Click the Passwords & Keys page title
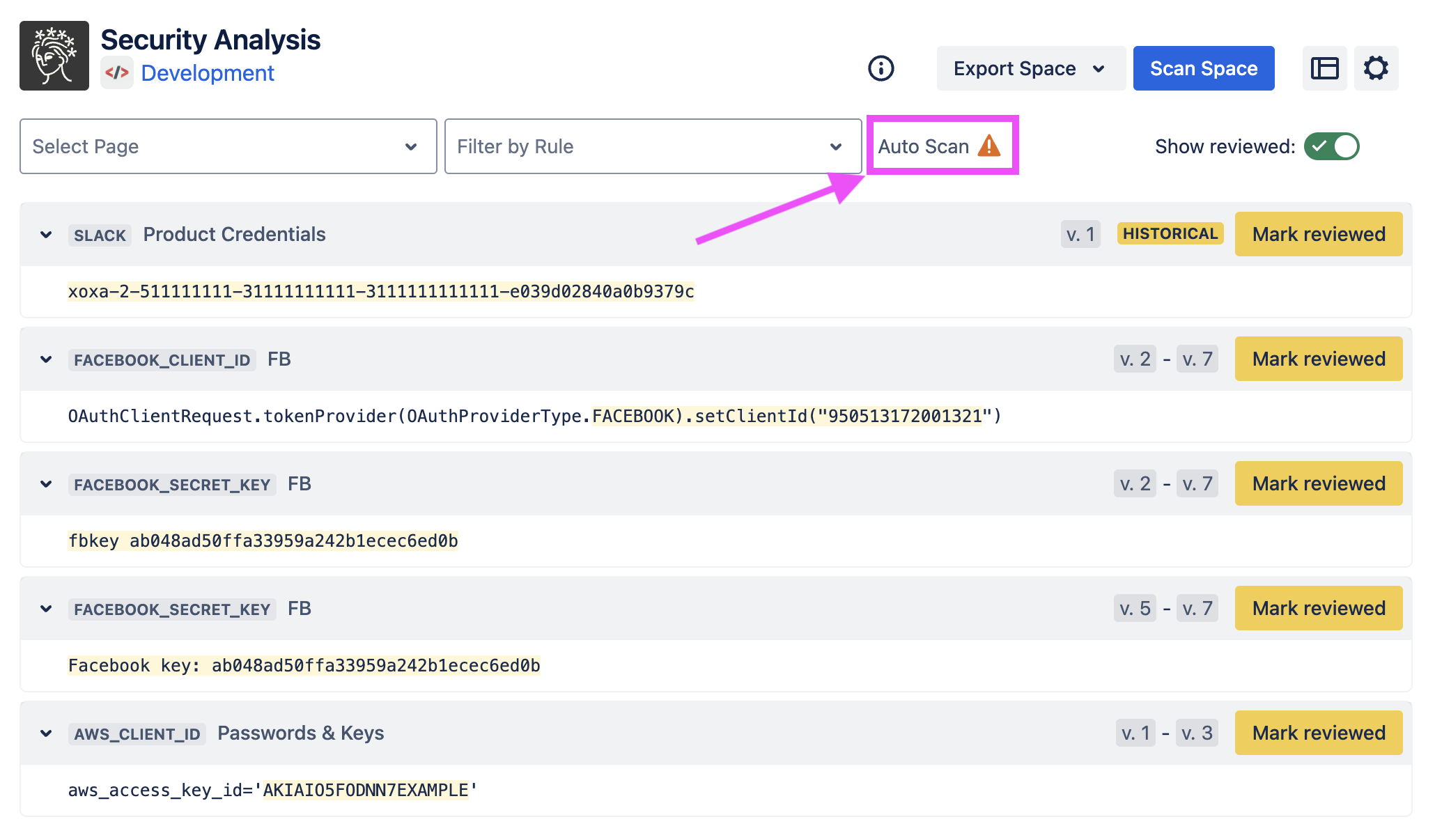The image size is (1435, 840). click(x=300, y=733)
